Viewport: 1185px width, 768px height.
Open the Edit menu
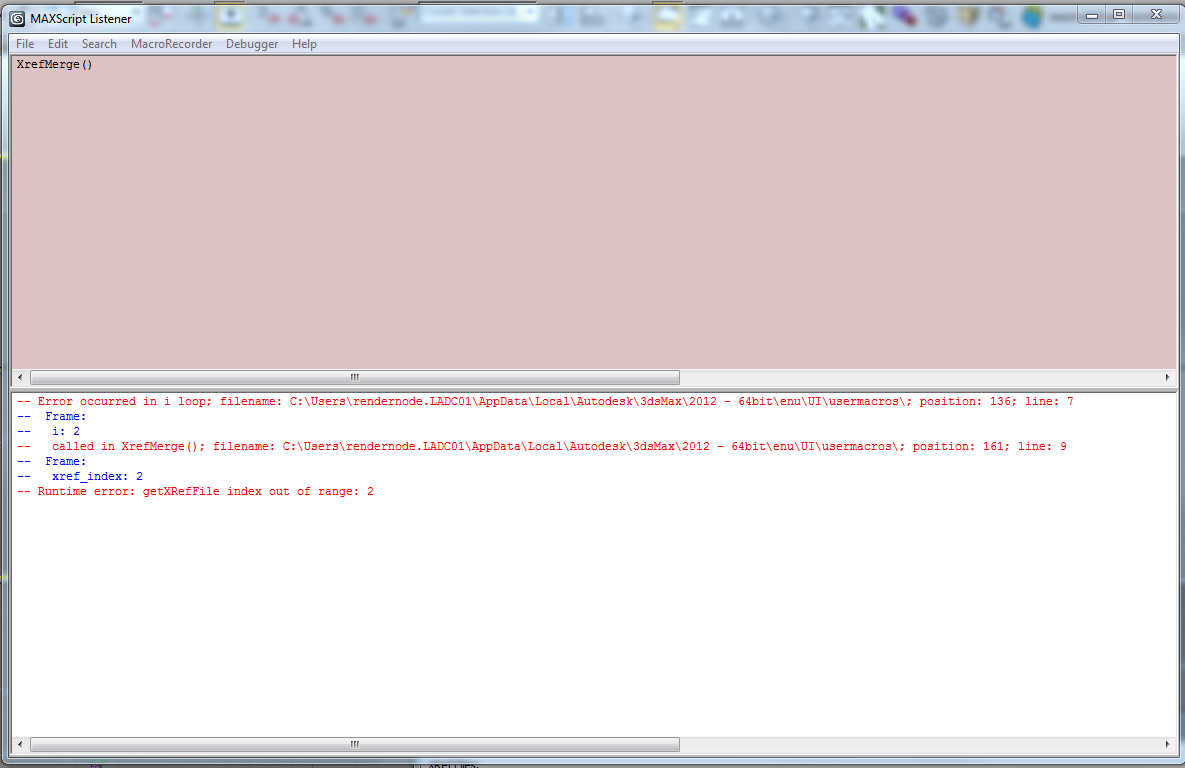[x=57, y=44]
